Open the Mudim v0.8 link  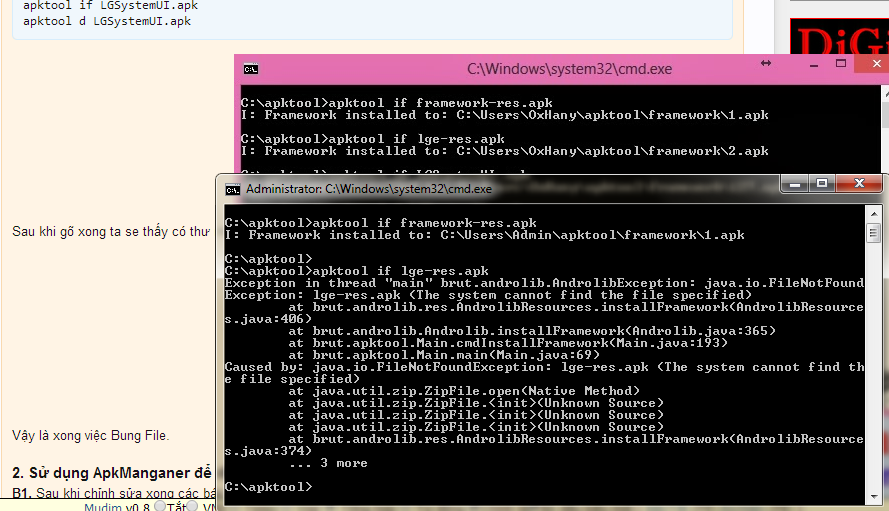click(x=117, y=506)
